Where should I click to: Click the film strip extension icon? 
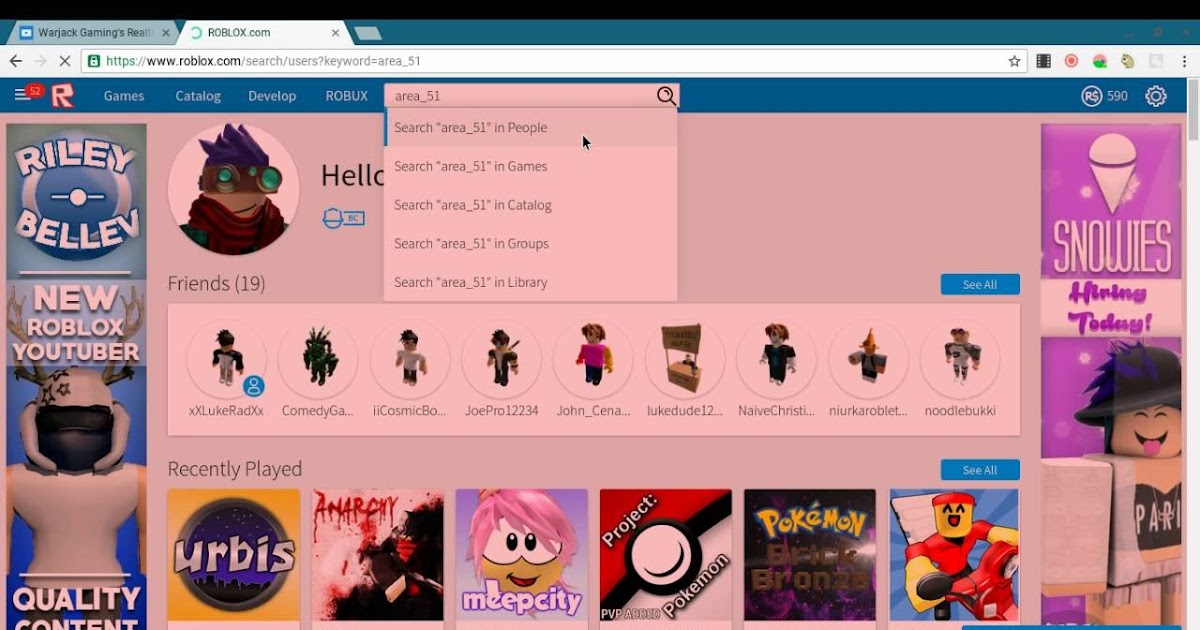(1044, 61)
